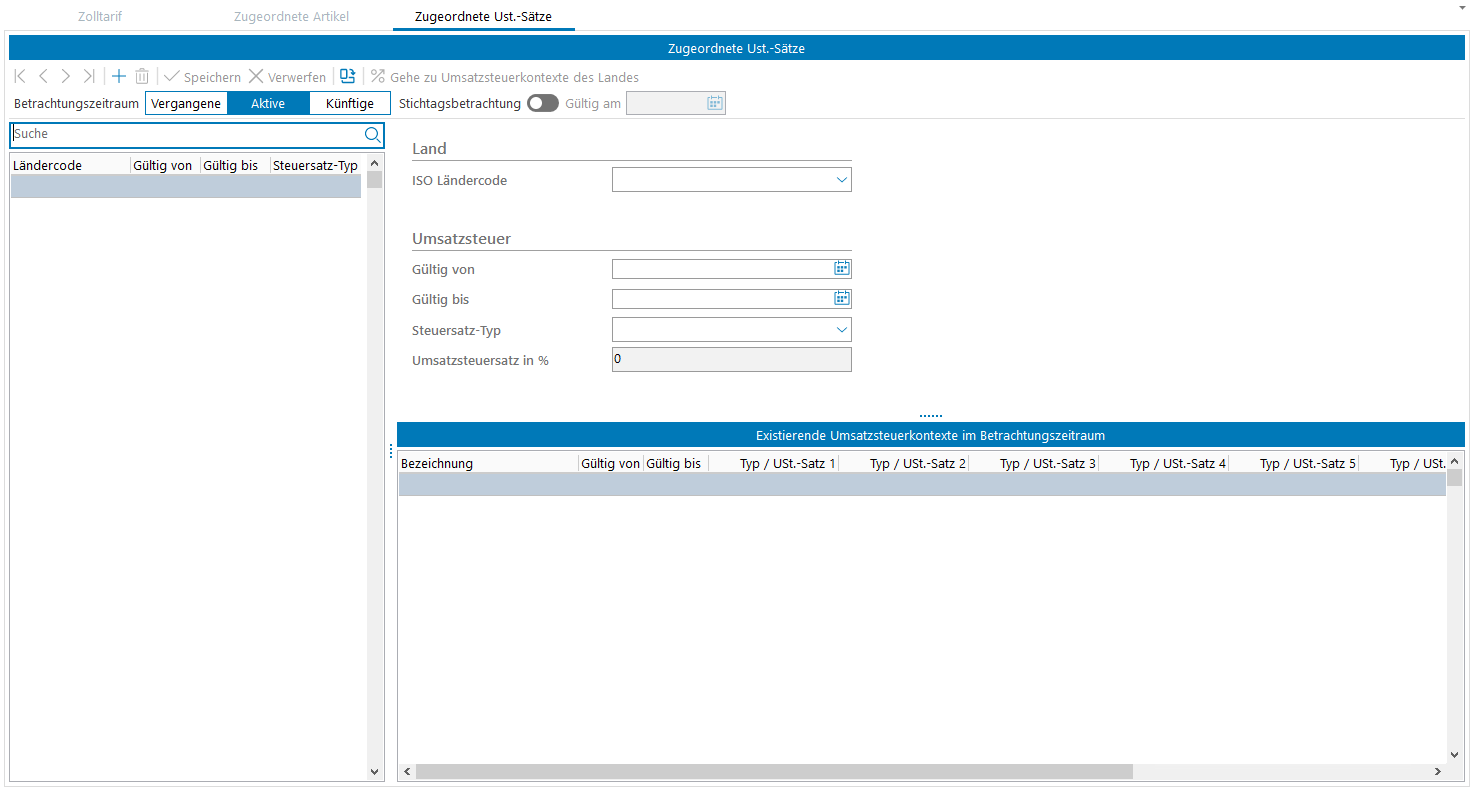Click the Speichern button
Viewport: 1474px width, 789px height.
click(x=202, y=77)
